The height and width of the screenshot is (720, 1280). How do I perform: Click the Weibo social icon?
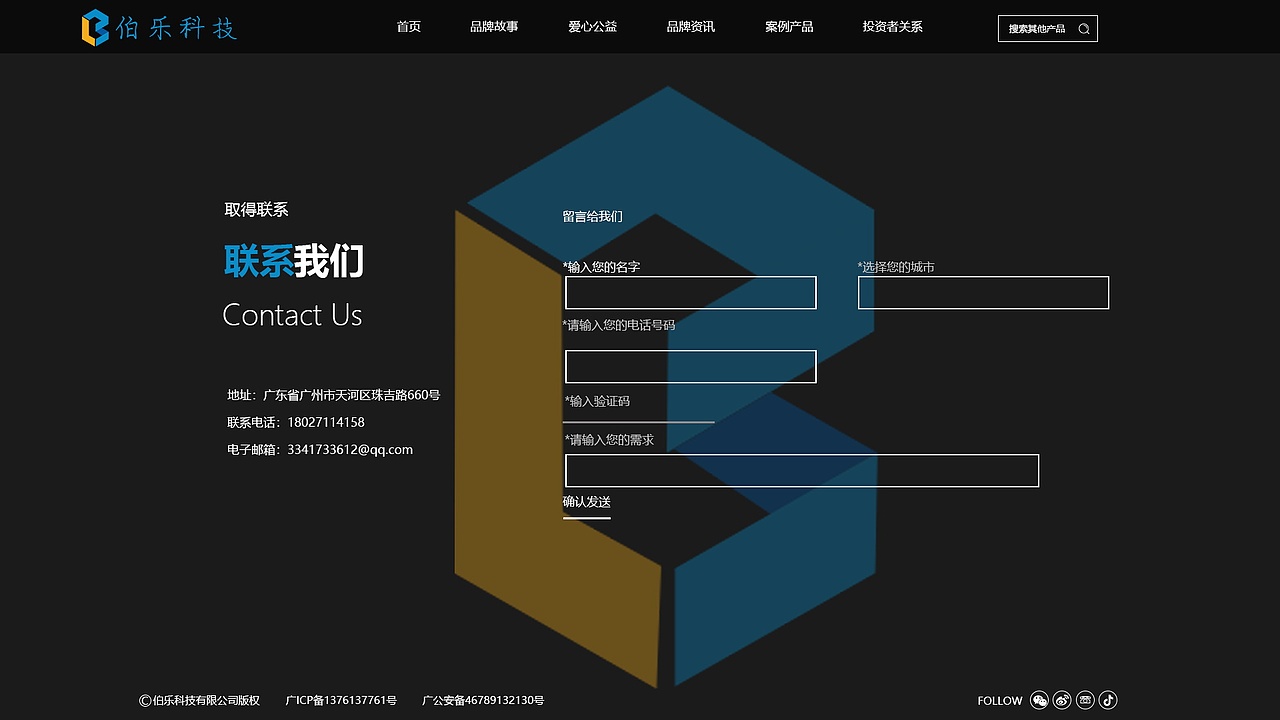1062,700
